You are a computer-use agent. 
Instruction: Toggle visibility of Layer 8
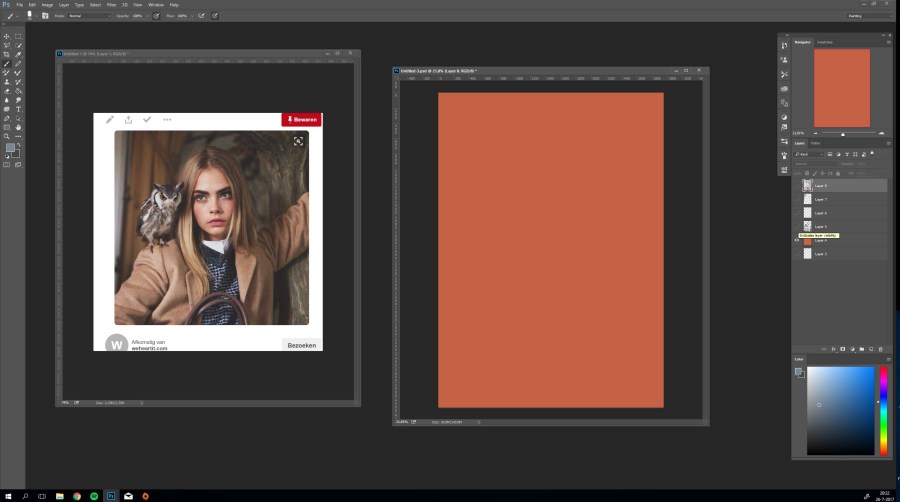797,186
